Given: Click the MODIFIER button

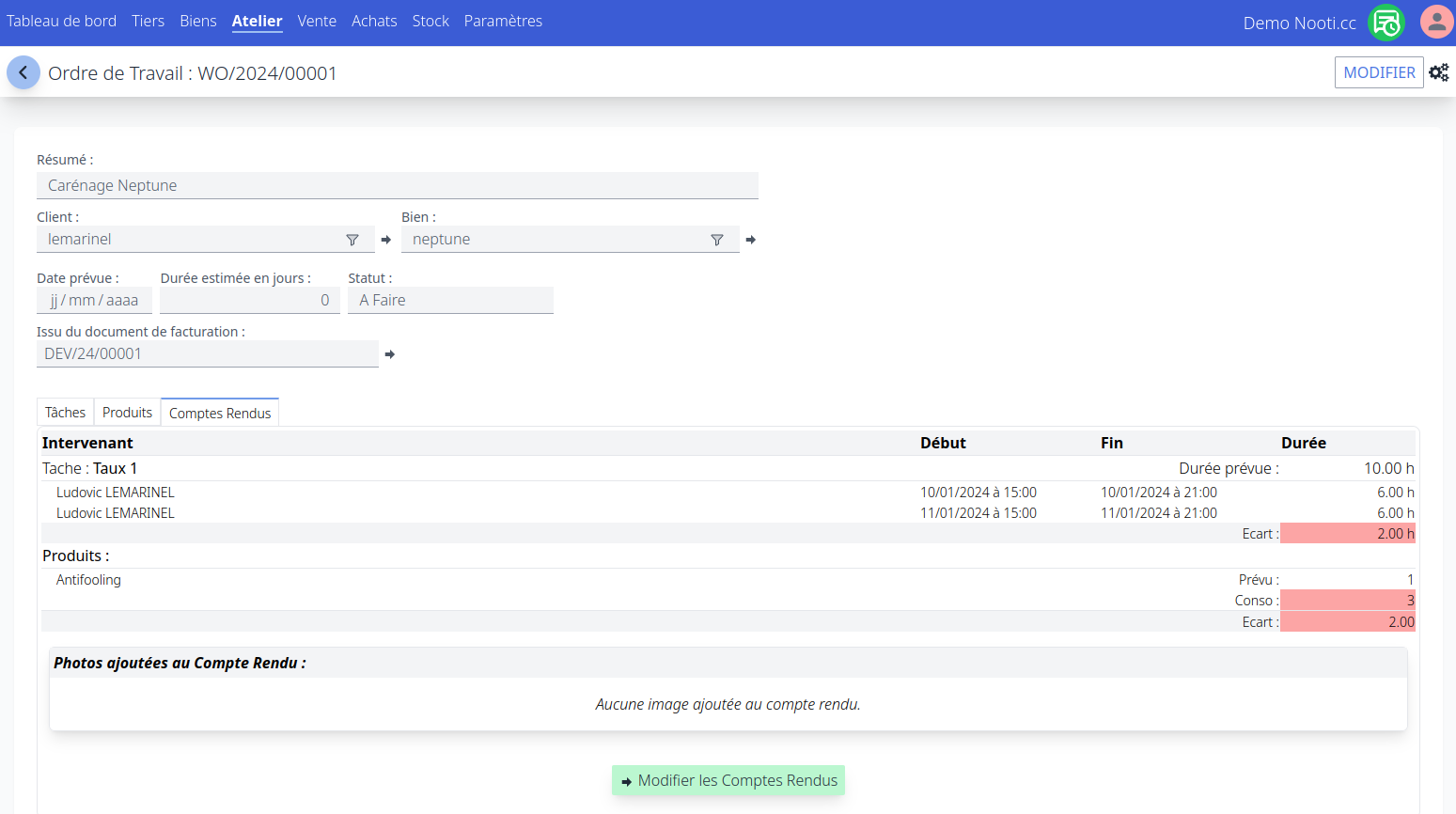Looking at the screenshot, I should 1379,72.
